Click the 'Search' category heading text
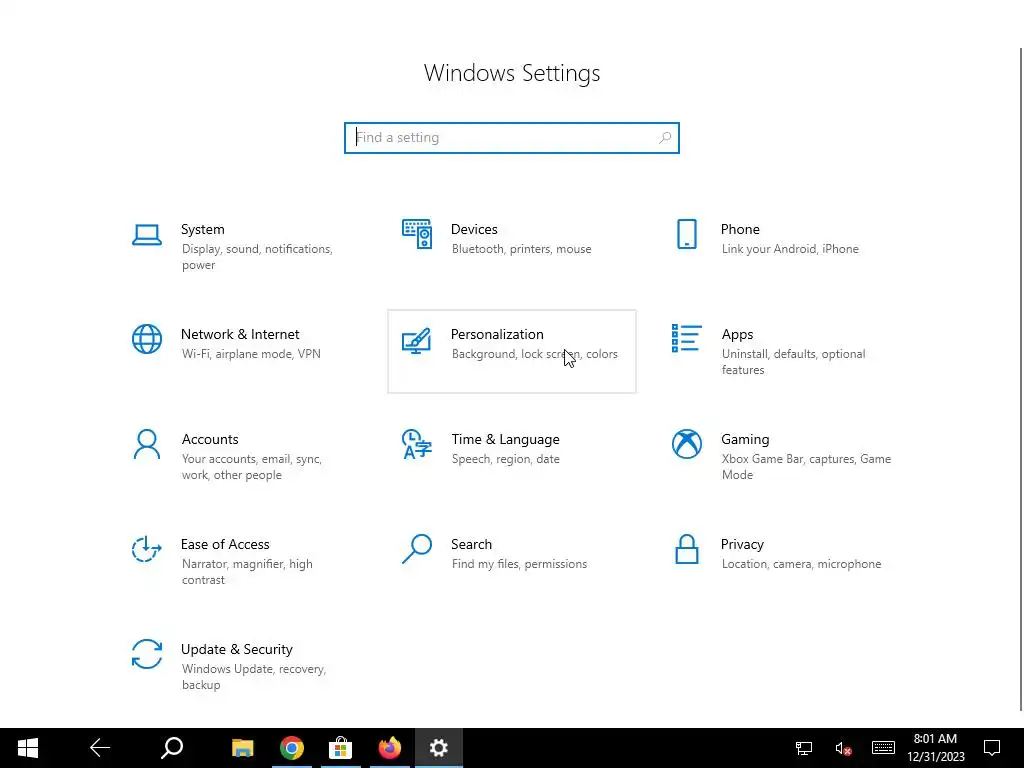The width and height of the screenshot is (1024, 768). coord(471,545)
